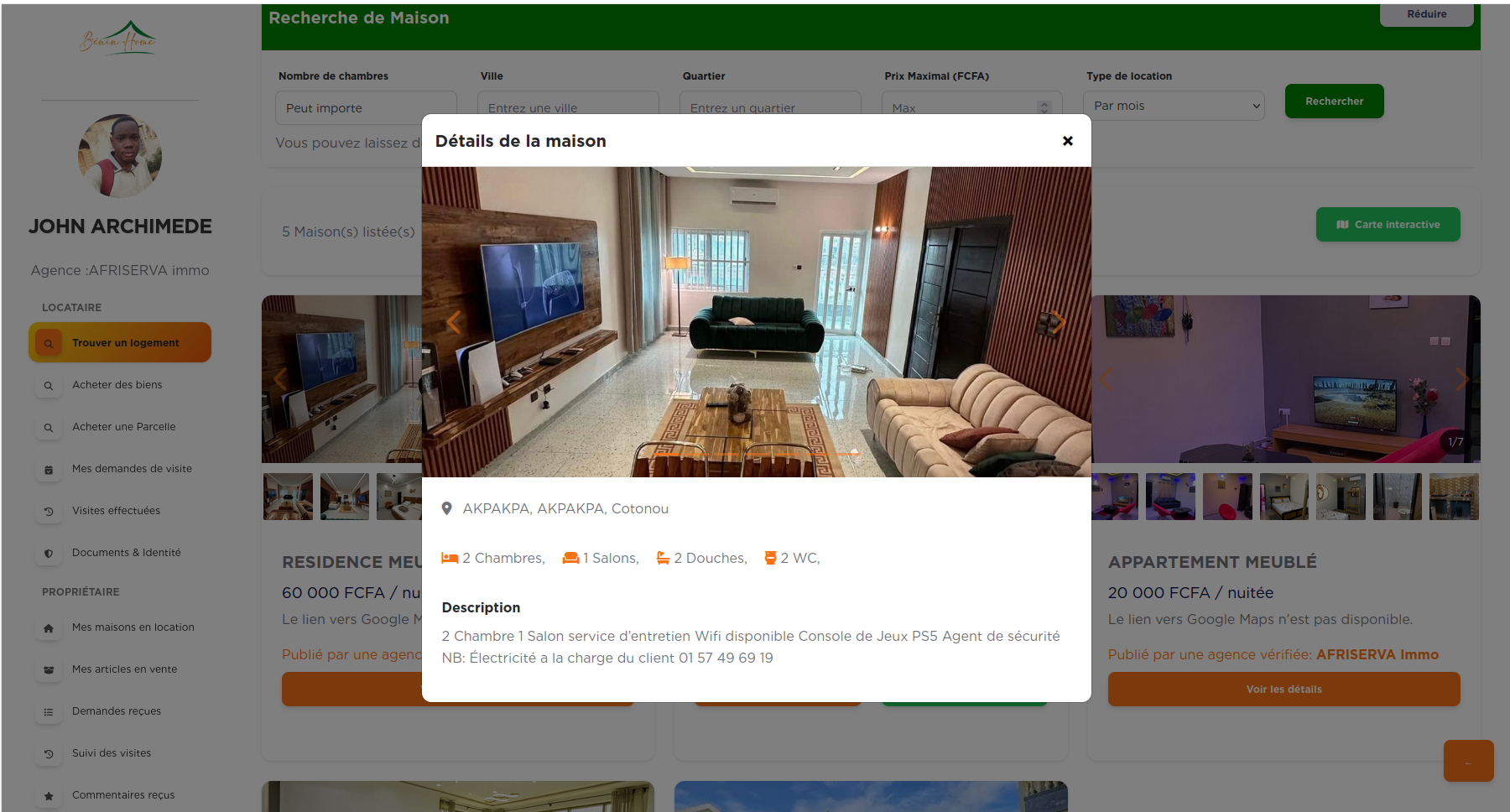Select Acheter des biens menu item
Image resolution: width=1510 pixels, height=812 pixels.
[117, 385]
